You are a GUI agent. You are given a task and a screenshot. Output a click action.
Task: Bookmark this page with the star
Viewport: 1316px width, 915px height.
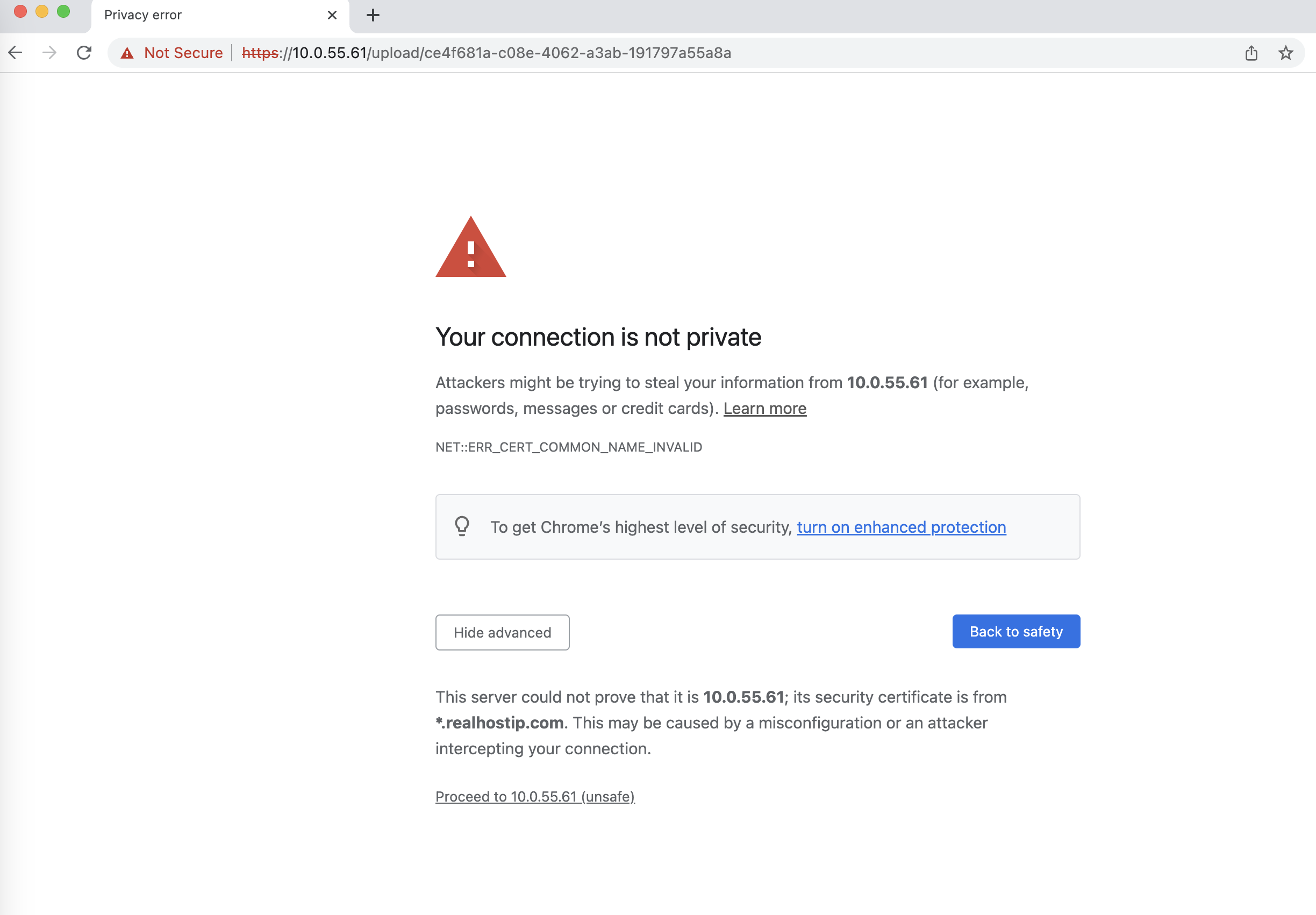(x=1285, y=53)
